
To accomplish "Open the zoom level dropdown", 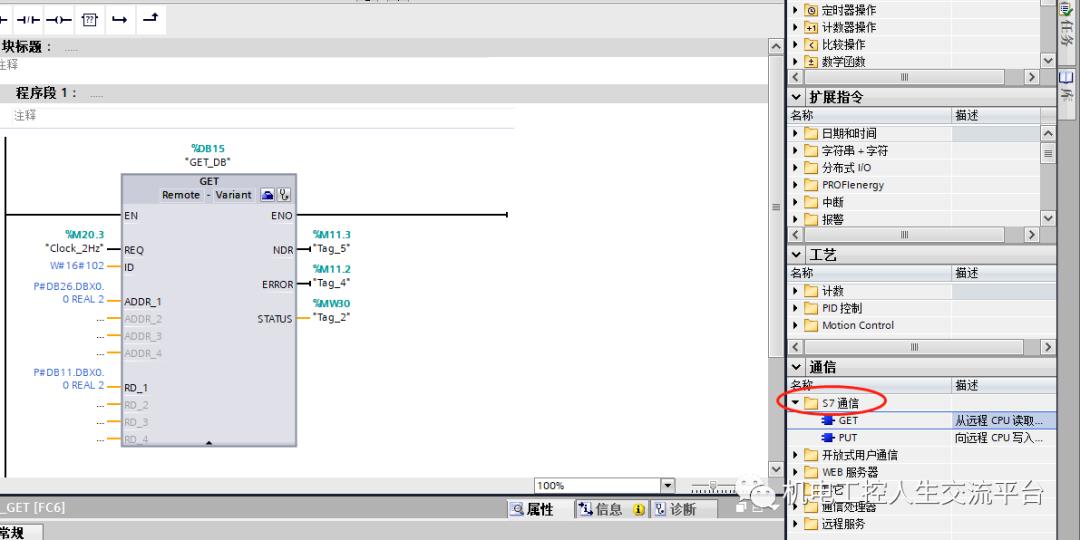I will pyautogui.click(x=667, y=486).
